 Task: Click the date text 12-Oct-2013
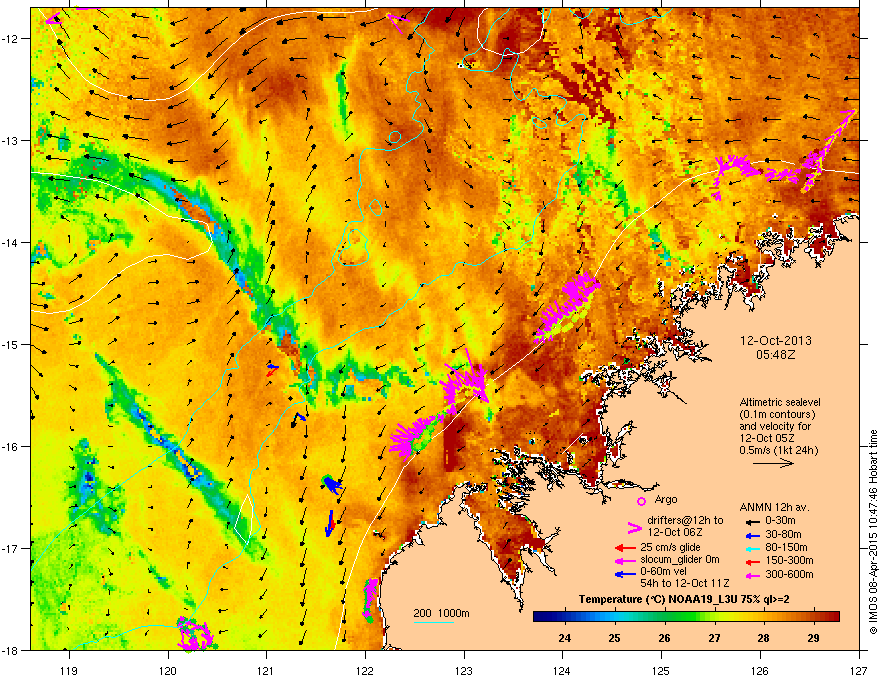[x=776, y=341]
